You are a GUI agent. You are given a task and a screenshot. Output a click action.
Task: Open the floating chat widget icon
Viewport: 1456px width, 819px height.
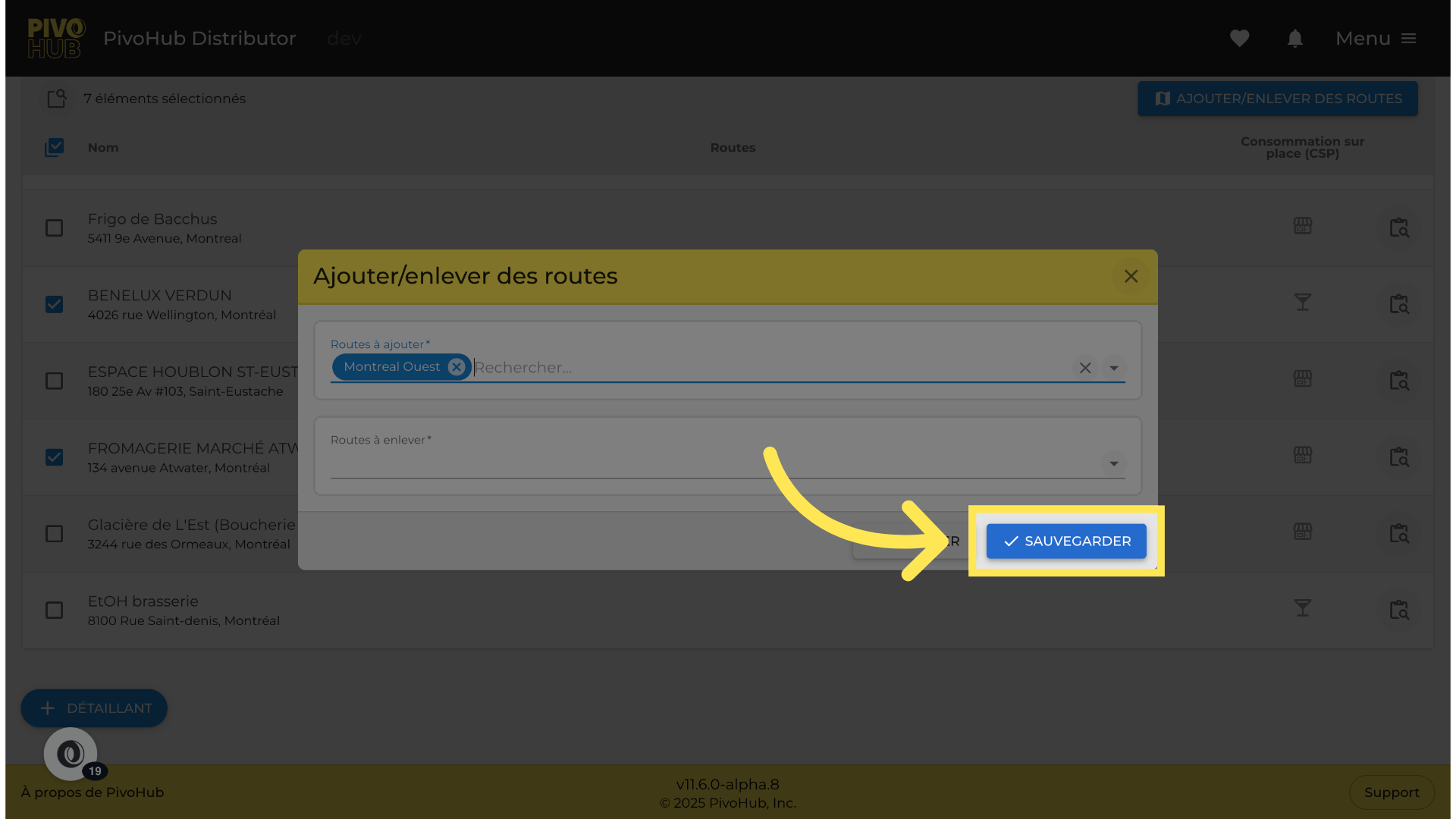[71, 754]
